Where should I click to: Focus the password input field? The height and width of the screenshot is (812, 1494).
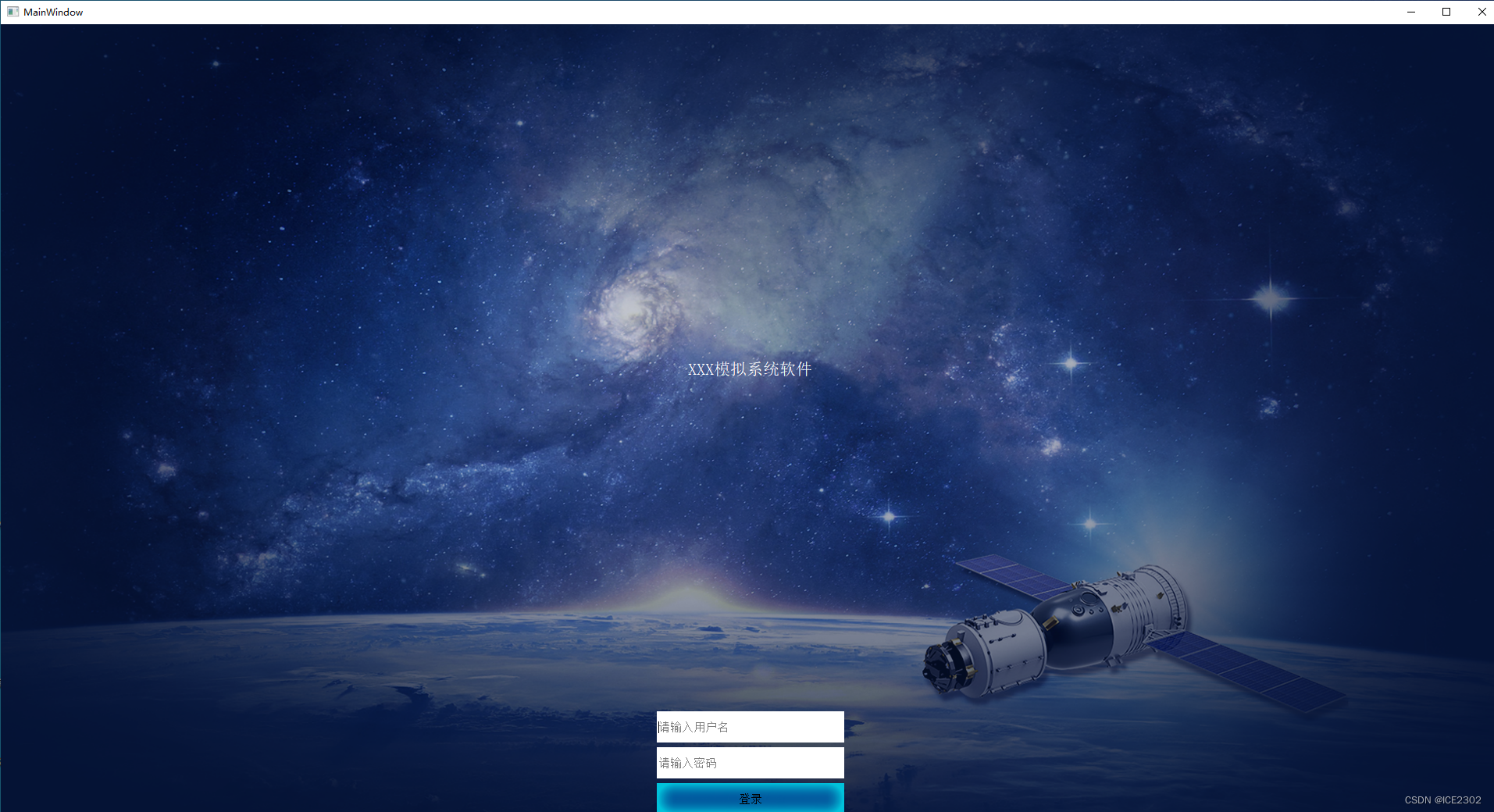pos(750,763)
